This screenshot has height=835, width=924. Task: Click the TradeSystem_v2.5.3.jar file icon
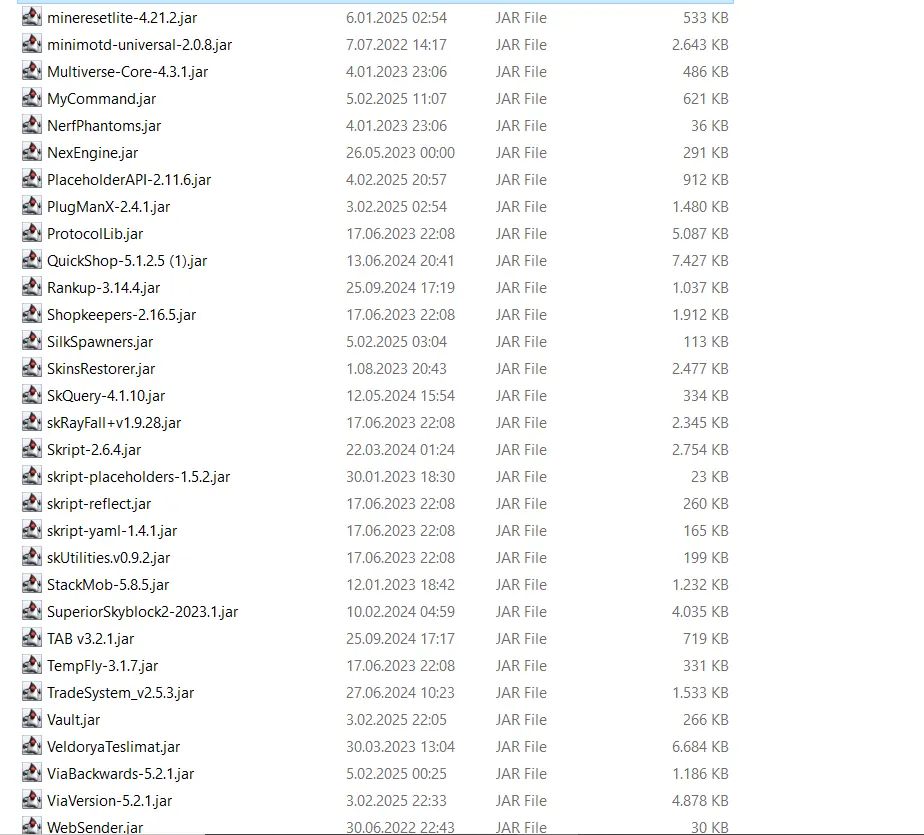(32, 692)
